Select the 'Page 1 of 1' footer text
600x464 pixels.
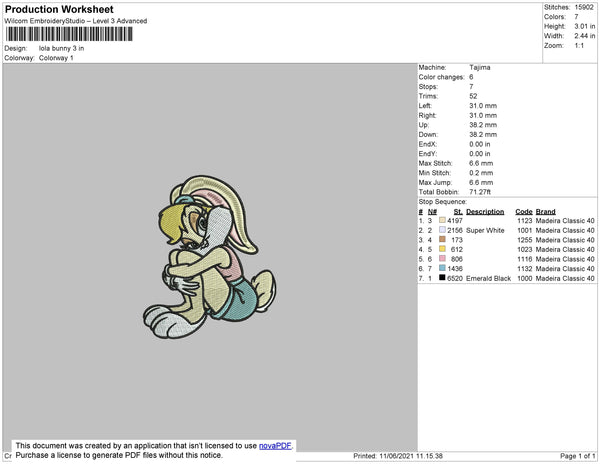(578, 456)
